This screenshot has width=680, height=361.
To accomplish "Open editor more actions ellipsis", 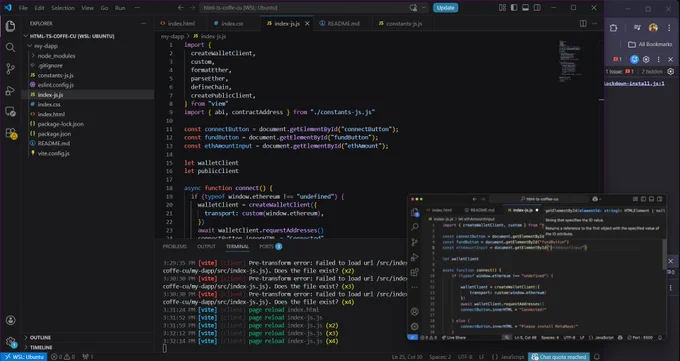I will 595,23.
